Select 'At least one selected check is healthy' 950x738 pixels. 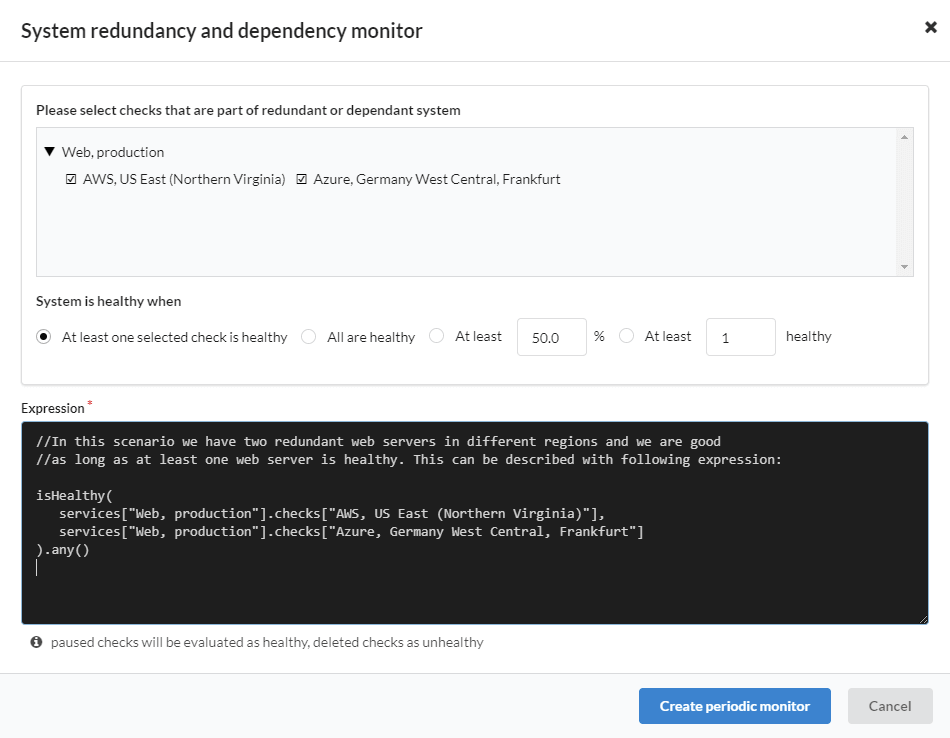click(44, 337)
